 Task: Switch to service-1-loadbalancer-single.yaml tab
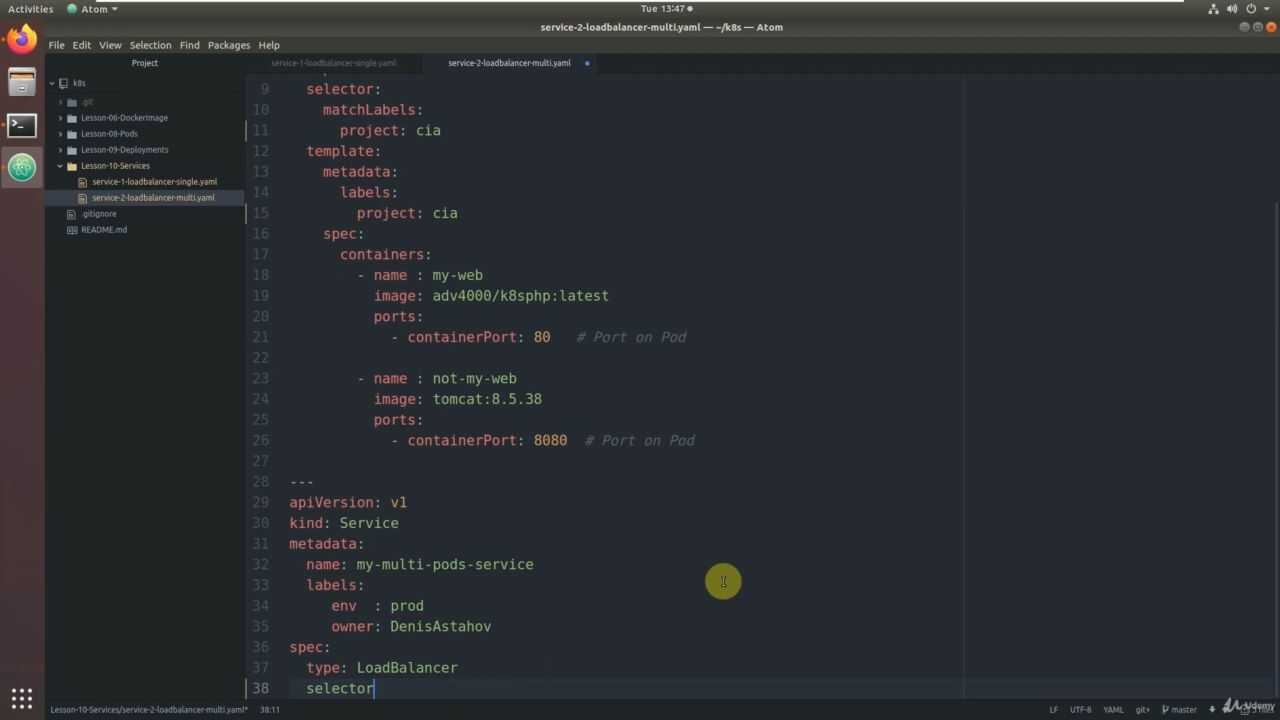click(334, 63)
